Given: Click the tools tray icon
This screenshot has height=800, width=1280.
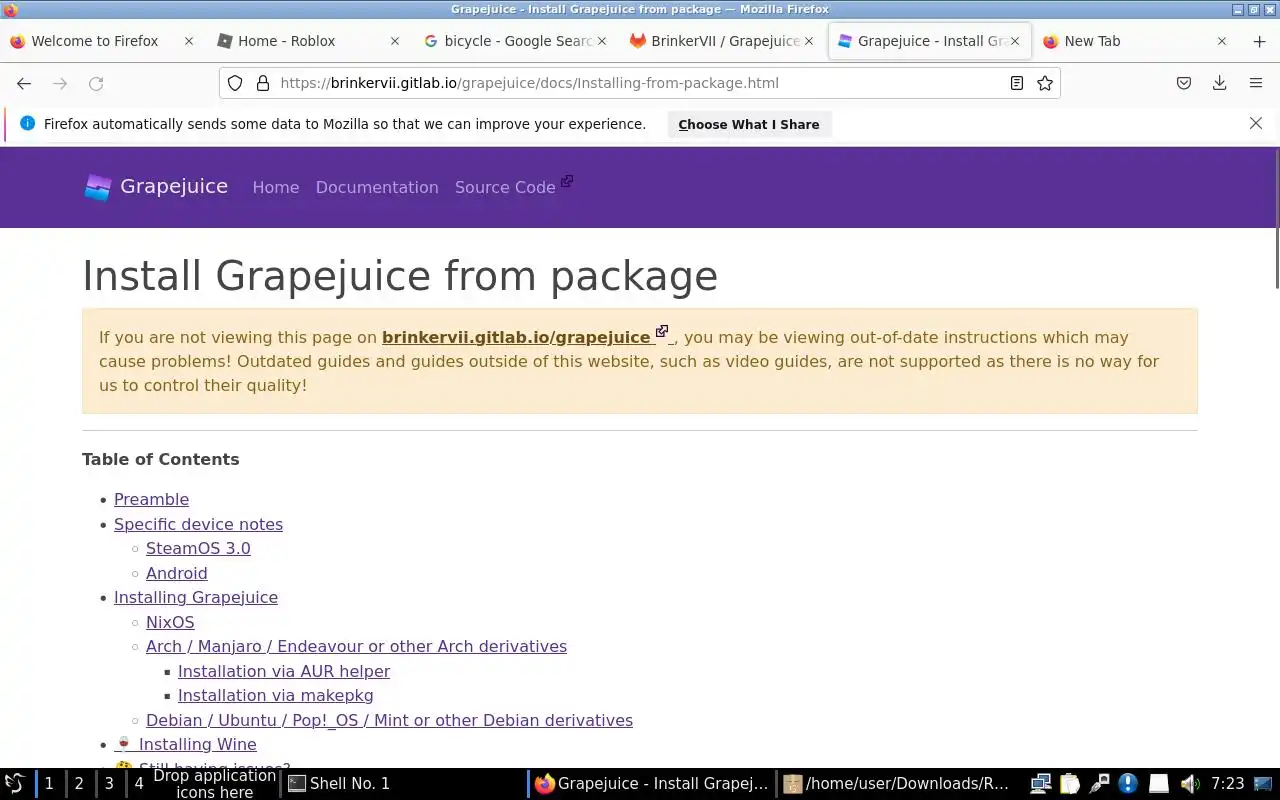Looking at the screenshot, I should coord(1099,783).
